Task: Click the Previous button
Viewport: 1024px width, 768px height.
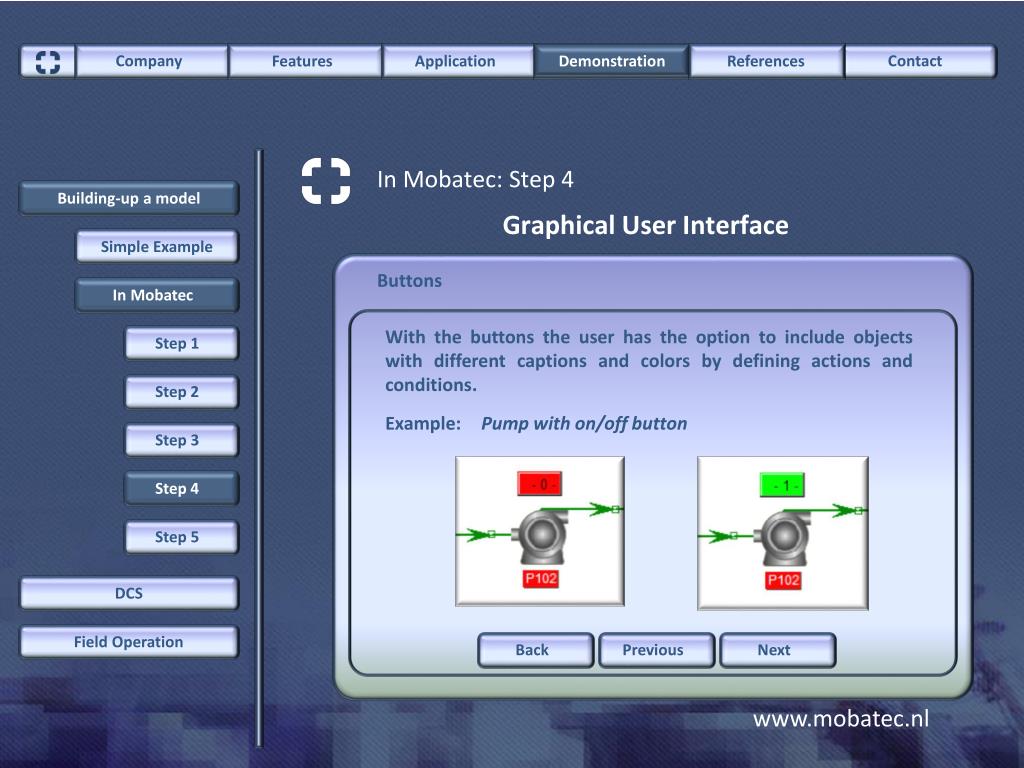Action: 656,650
